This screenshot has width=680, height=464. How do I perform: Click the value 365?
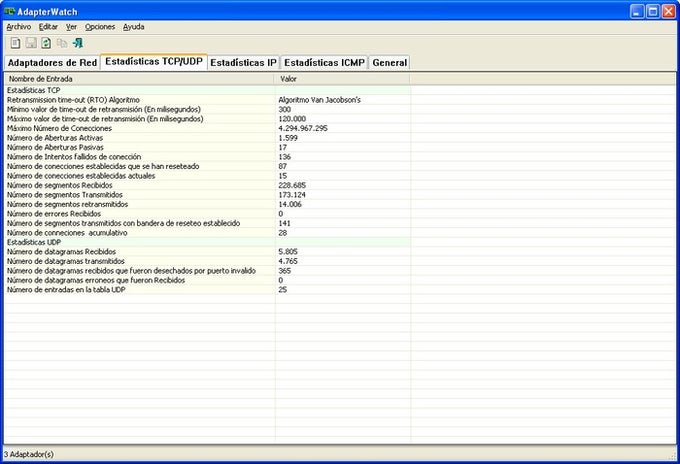[284, 271]
